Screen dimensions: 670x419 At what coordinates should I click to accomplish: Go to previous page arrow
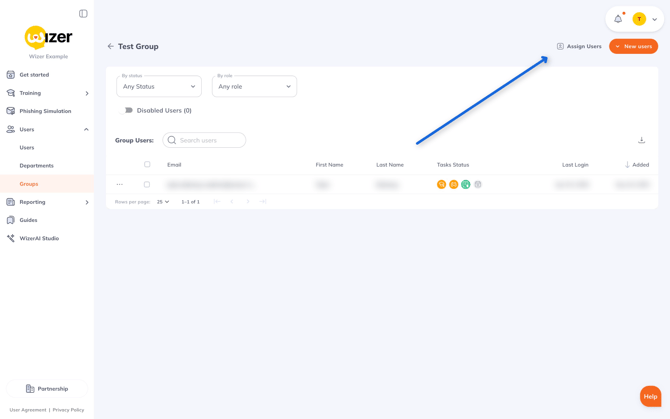click(232, 202)
